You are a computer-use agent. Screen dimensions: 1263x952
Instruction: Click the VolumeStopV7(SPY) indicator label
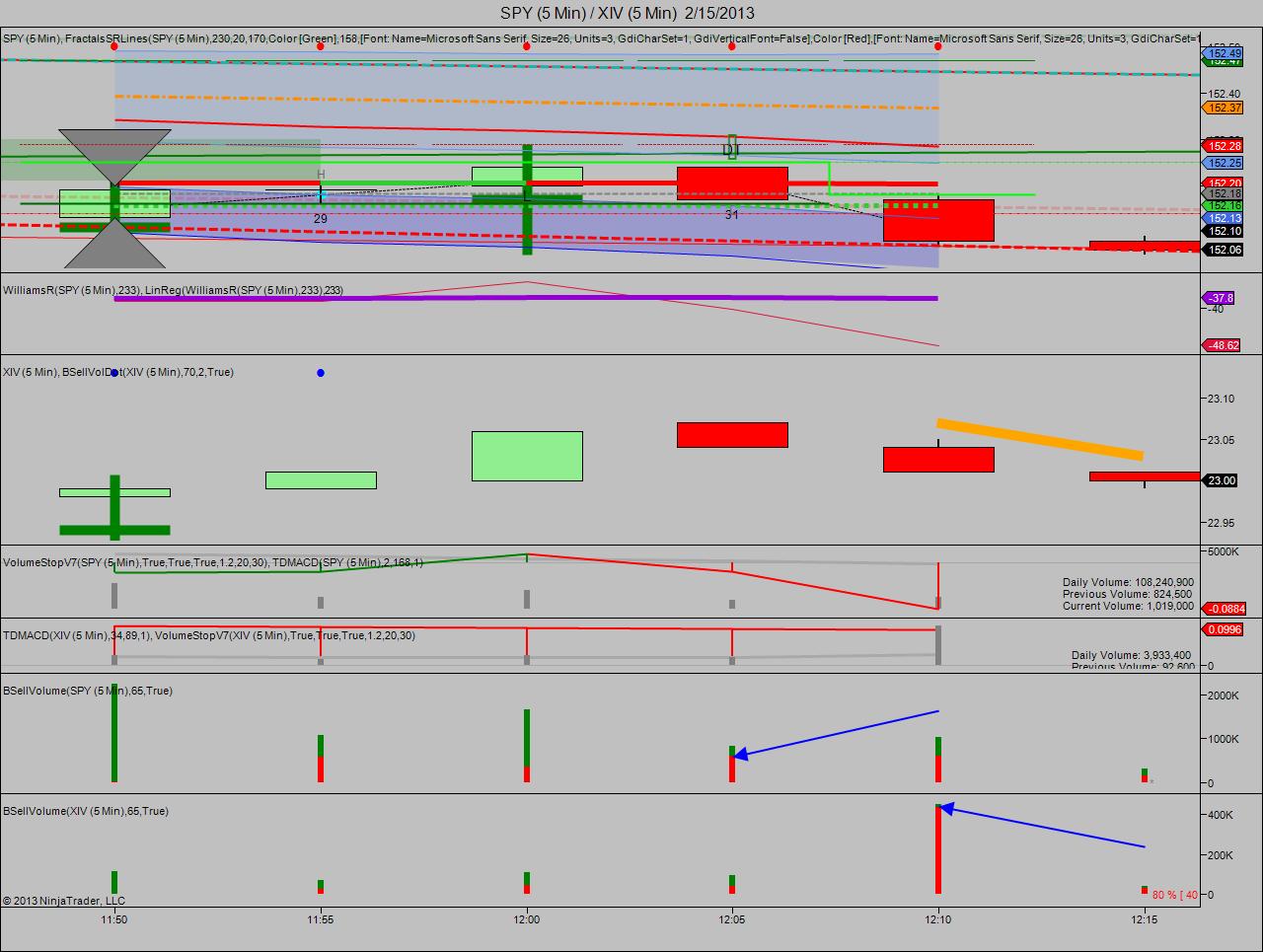click(134, 562)
